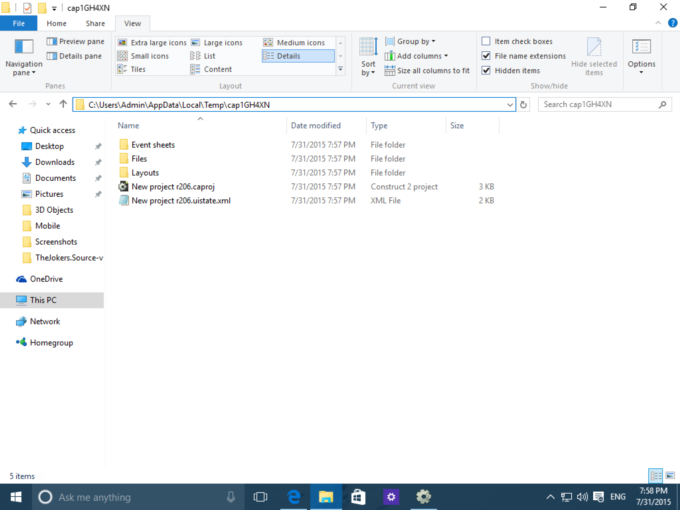
Task: Click the Windows Start button
Action: [x=16, y=497]
